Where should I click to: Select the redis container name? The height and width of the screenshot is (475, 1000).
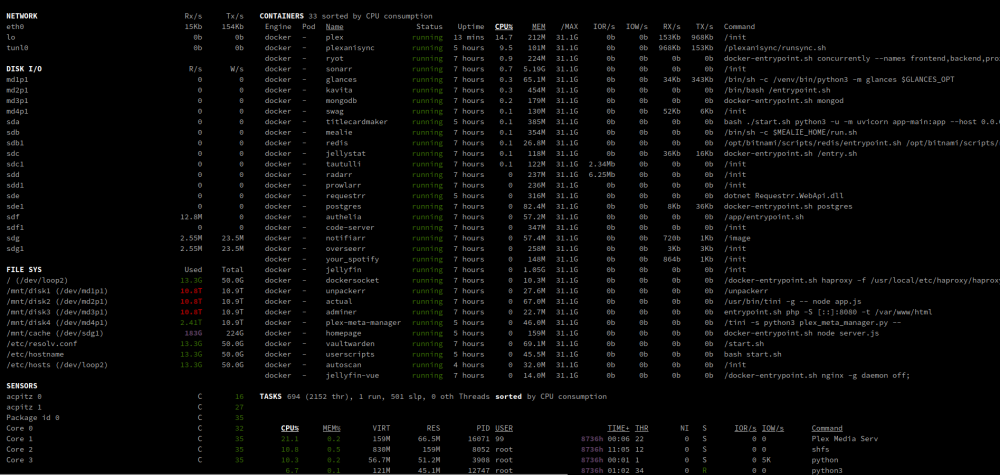coord(337,143)
